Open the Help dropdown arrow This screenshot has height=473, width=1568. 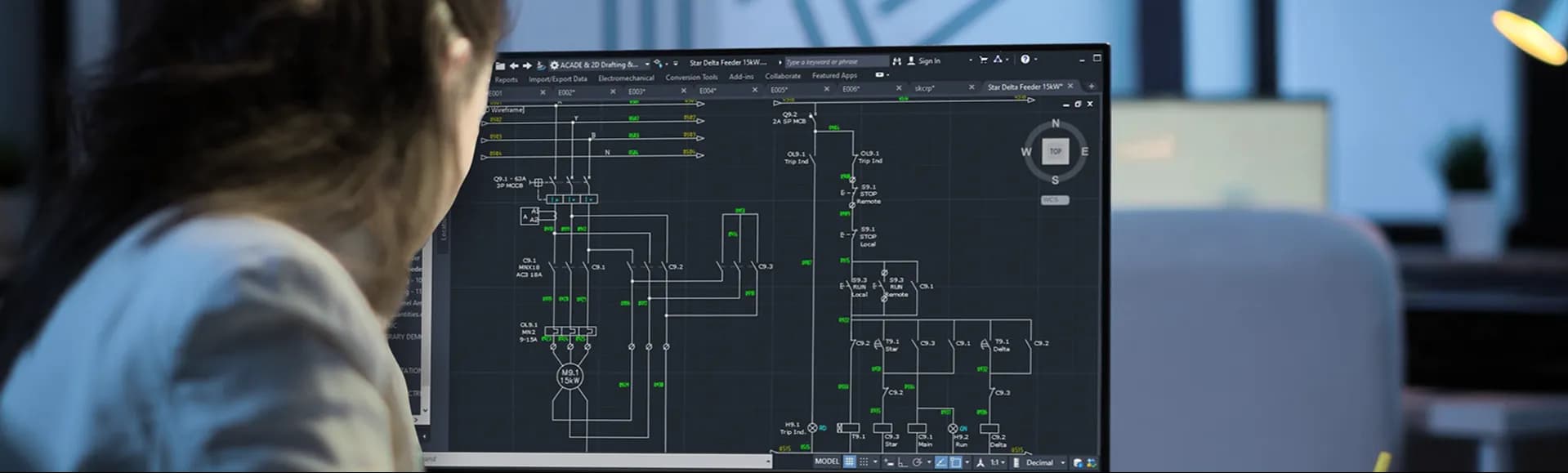click(x=1035, y=59)
